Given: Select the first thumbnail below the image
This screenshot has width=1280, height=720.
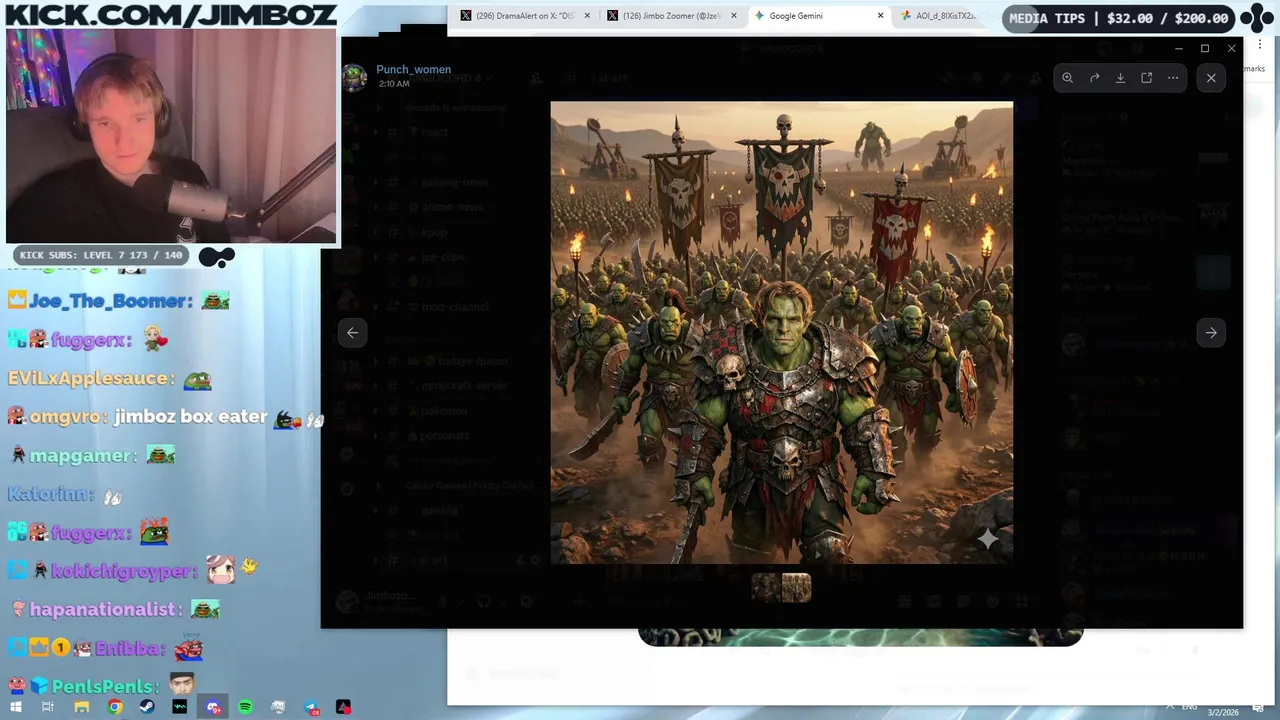Looking at the screenshot, I should point(766,588).
